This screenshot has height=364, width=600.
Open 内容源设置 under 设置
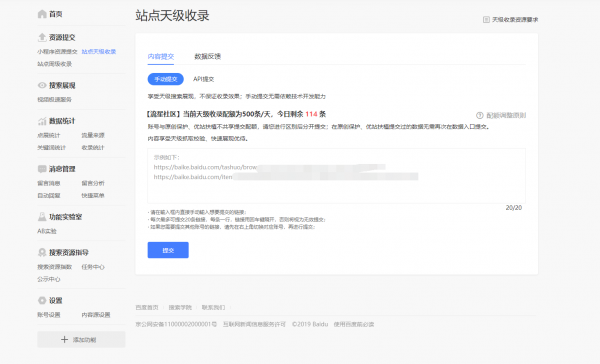tap(96, 315)
